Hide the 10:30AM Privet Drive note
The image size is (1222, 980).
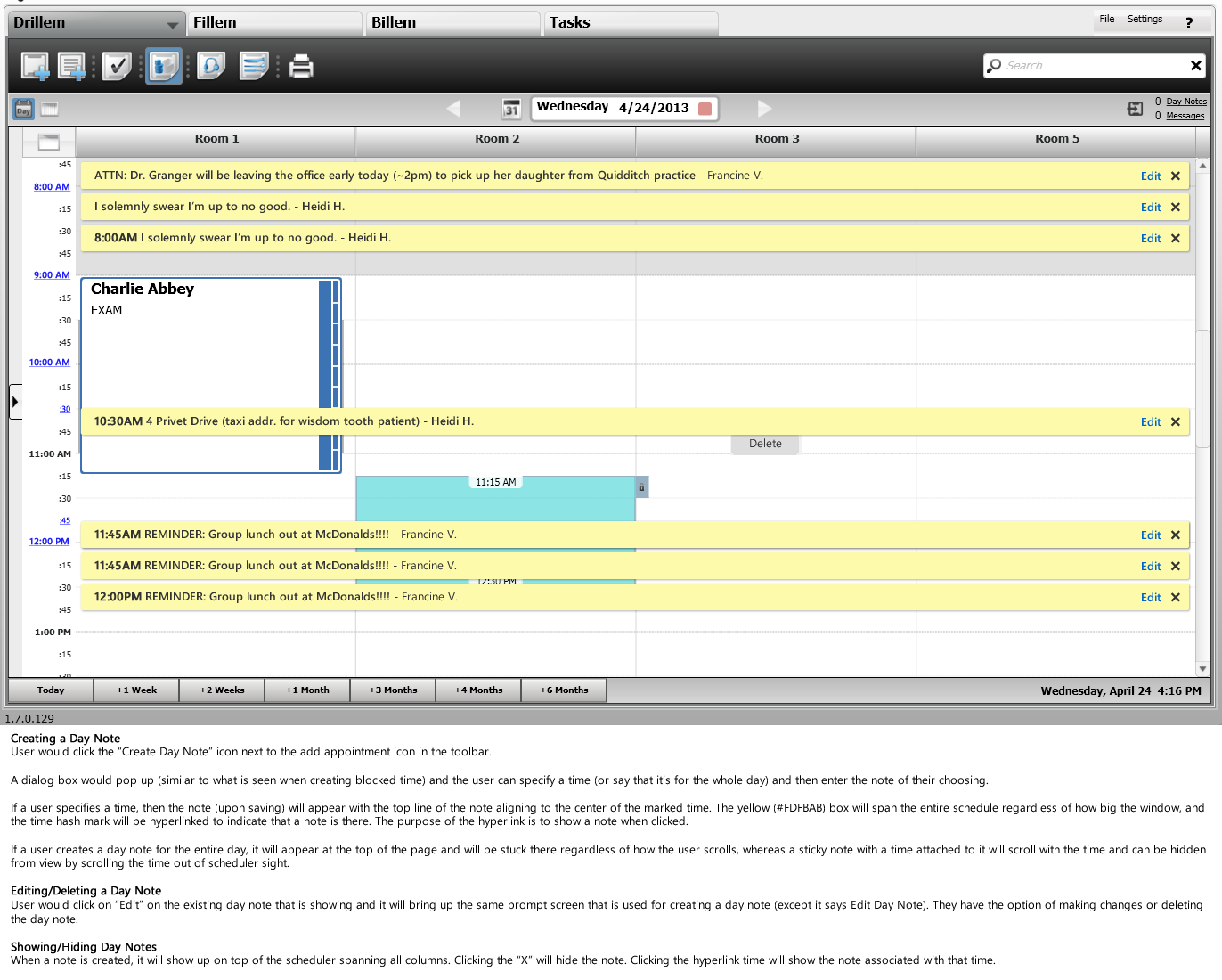coord(1176,422)
